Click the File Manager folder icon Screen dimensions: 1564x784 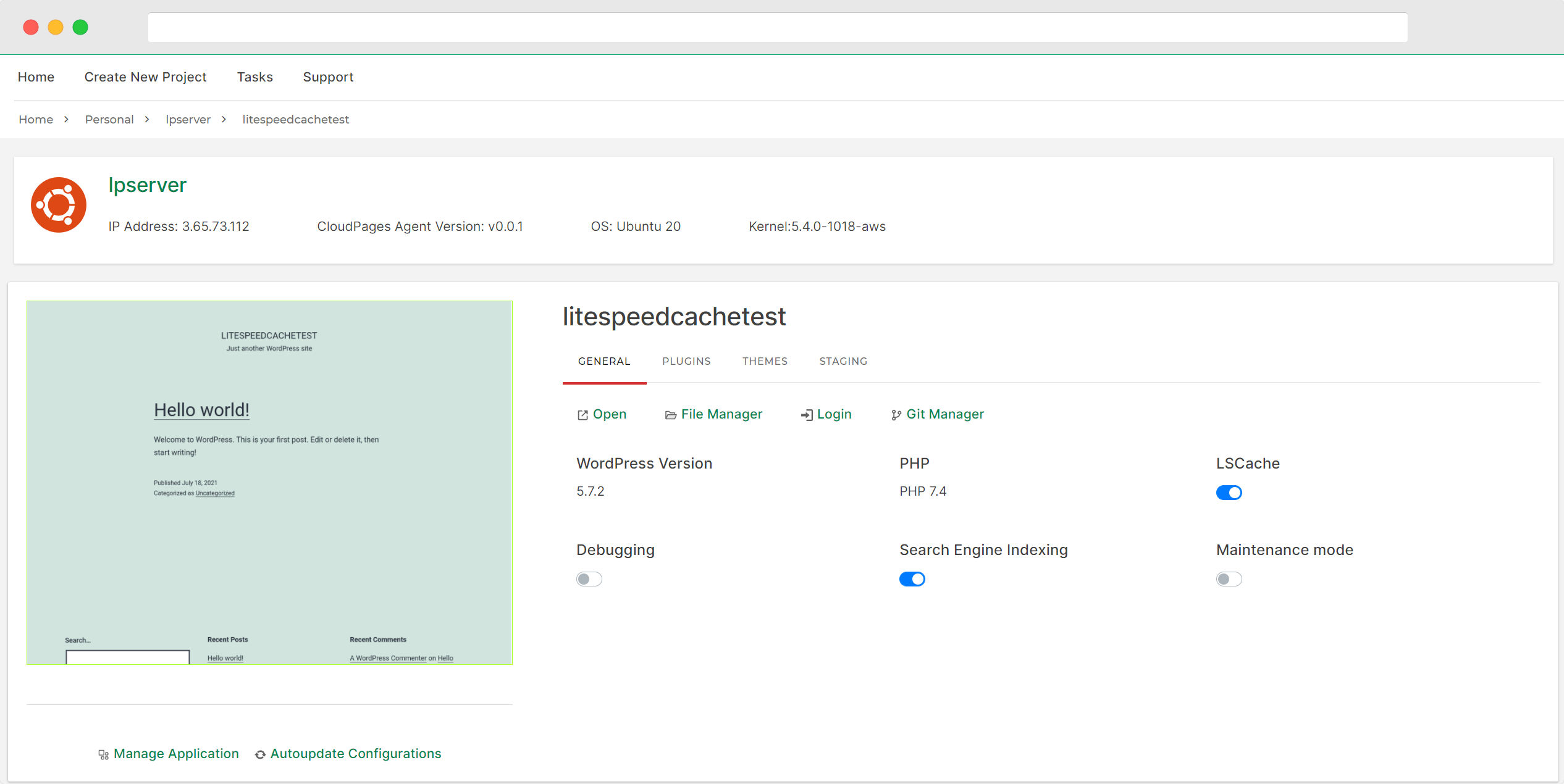pyautogui.click(x=671, y=415)
